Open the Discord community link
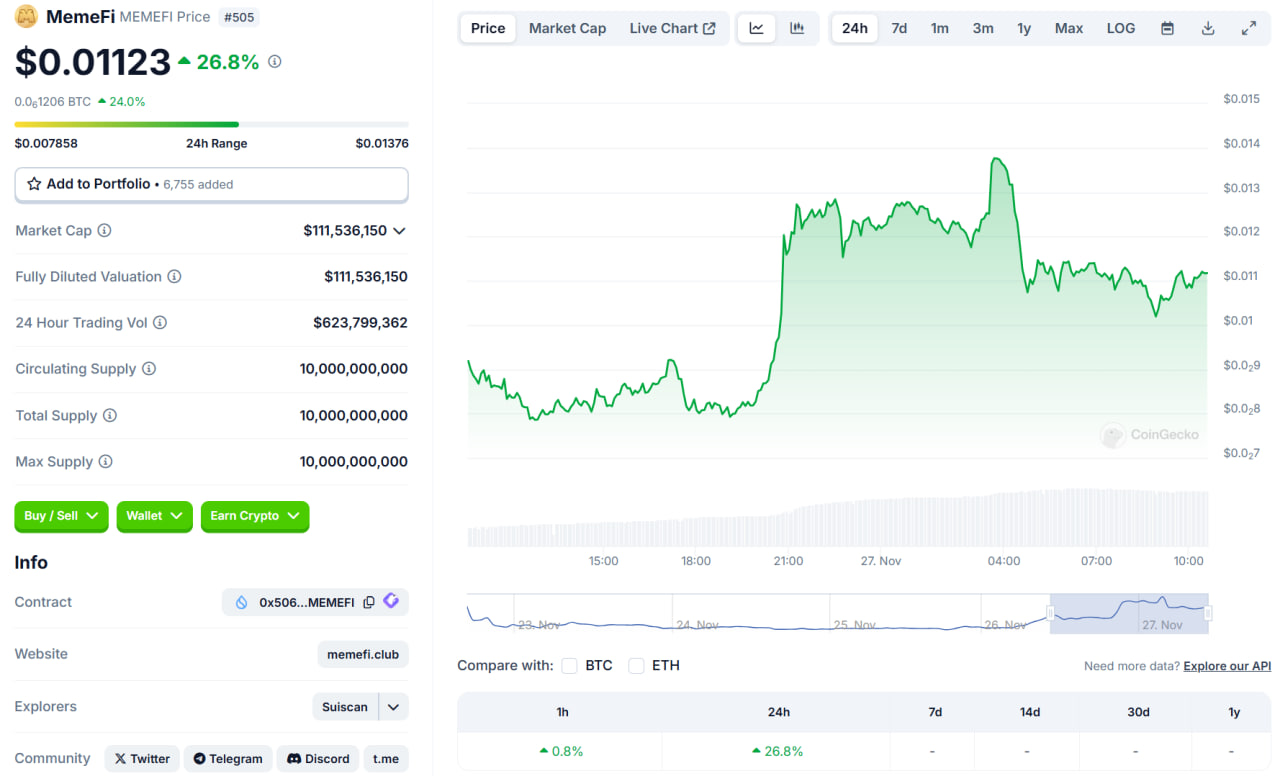 pyautogui.click(x=318, y=758)
